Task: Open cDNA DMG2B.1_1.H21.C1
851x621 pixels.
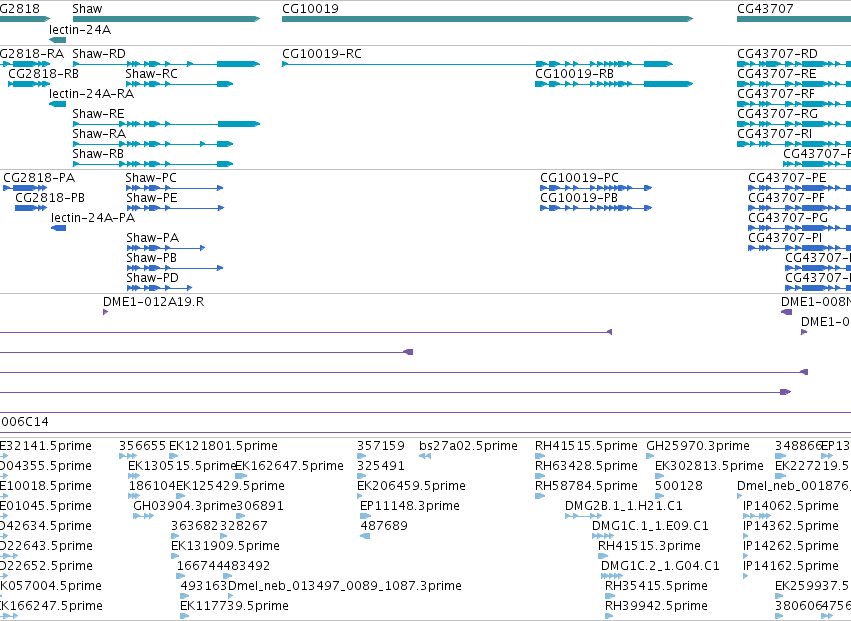Action: coord(624,506)
